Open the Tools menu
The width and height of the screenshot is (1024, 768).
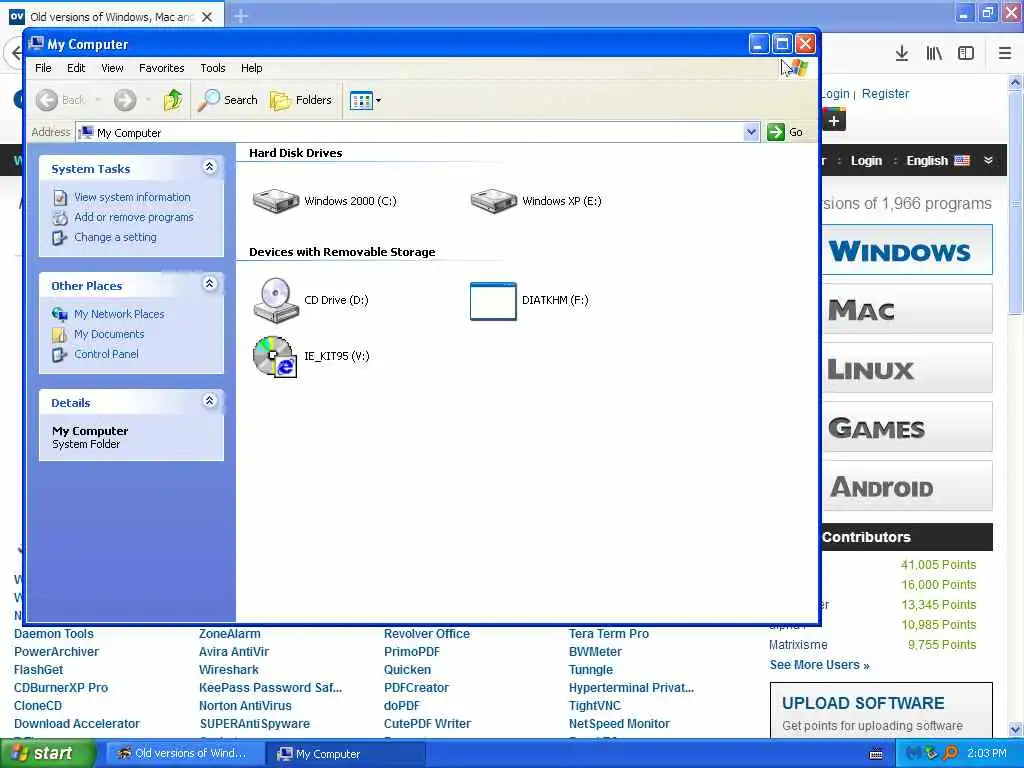tap(212, 68)
